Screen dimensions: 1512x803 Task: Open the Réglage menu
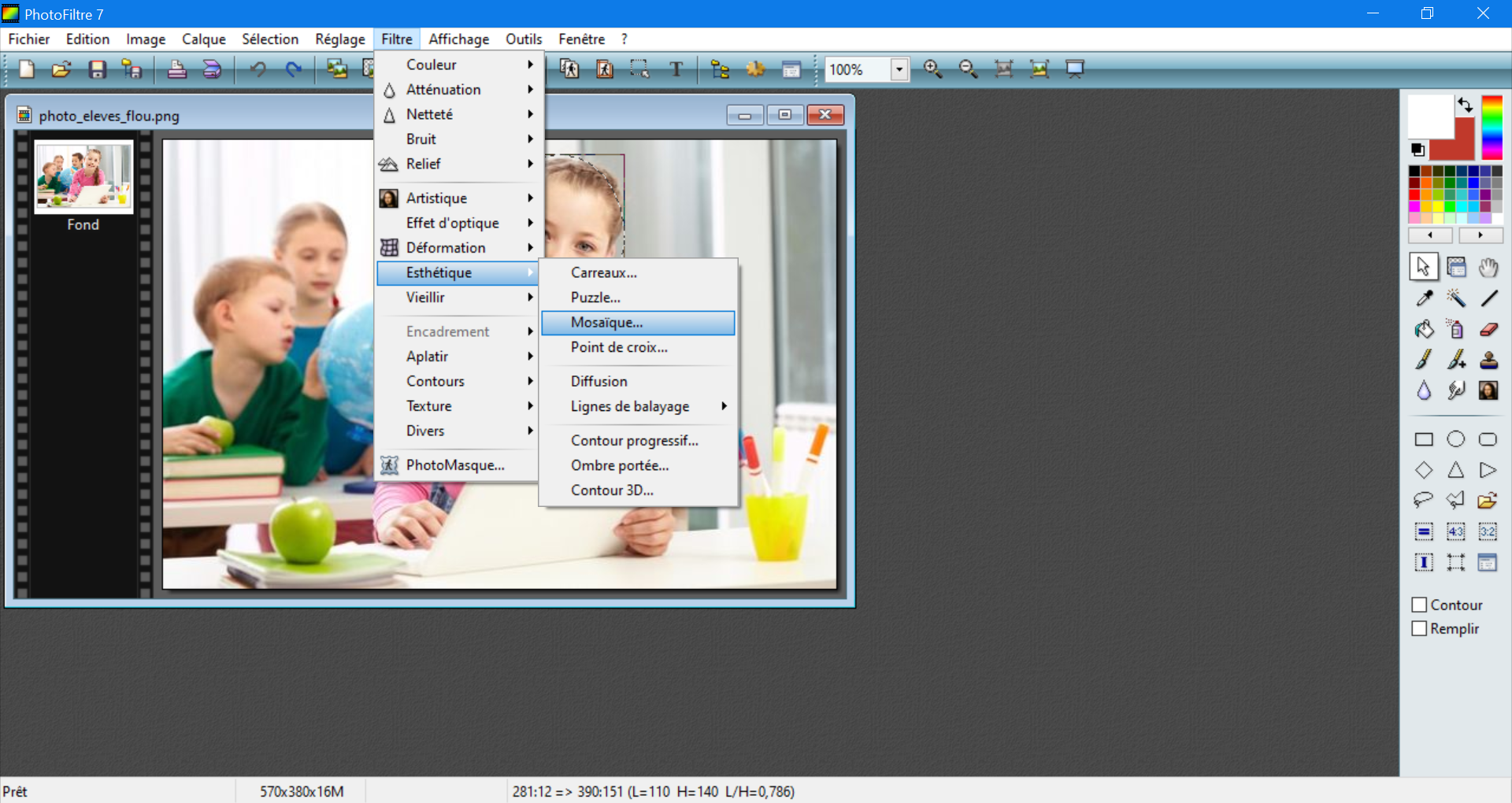pos(339,39)
